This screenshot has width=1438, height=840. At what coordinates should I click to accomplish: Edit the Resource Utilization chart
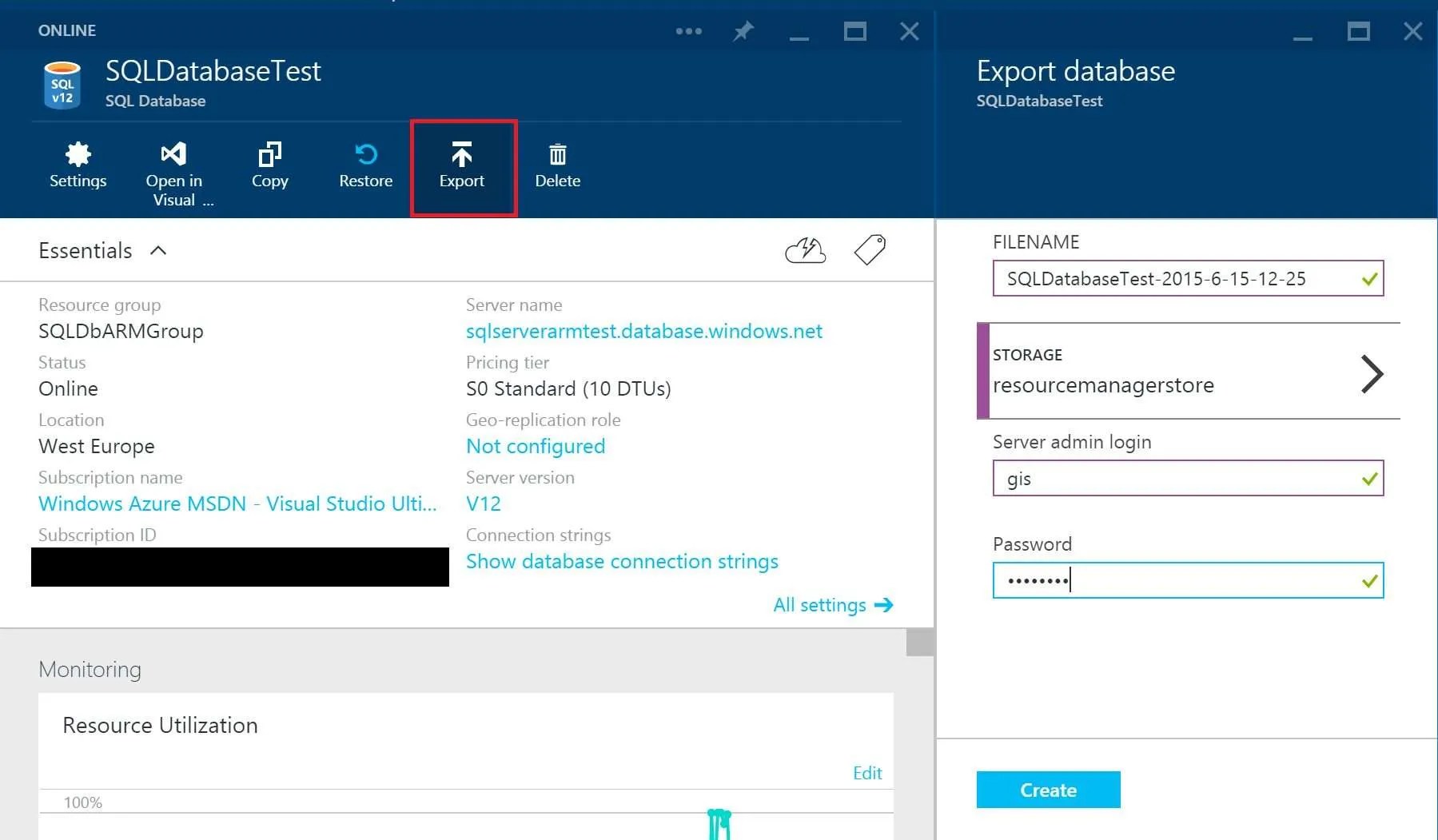[x=867, y=773]
